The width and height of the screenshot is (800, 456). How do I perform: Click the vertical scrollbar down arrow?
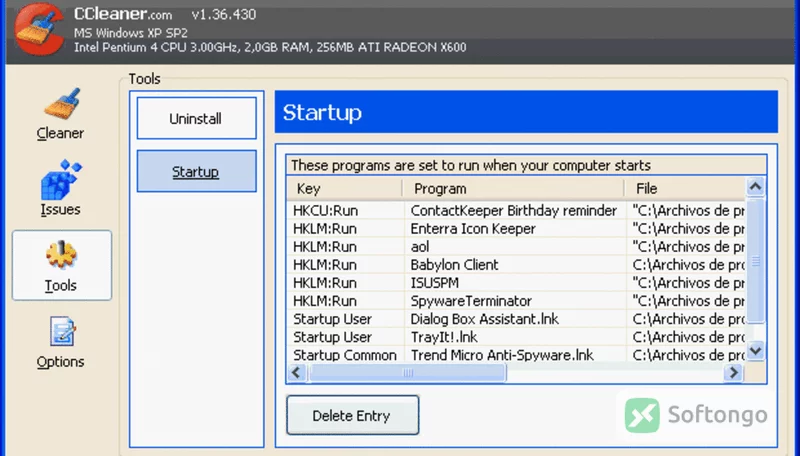click(x=756, y=351)
